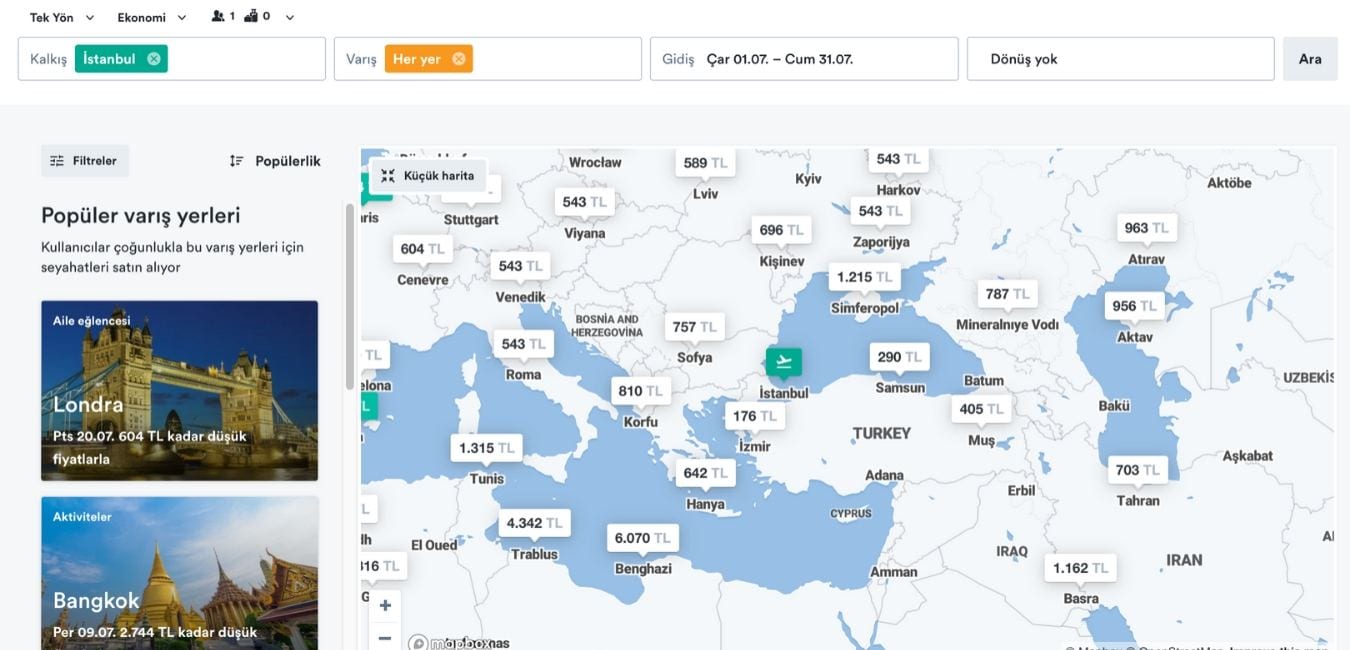Open passengers and bags selector
1350x650 pixels.
pos(254,17)
